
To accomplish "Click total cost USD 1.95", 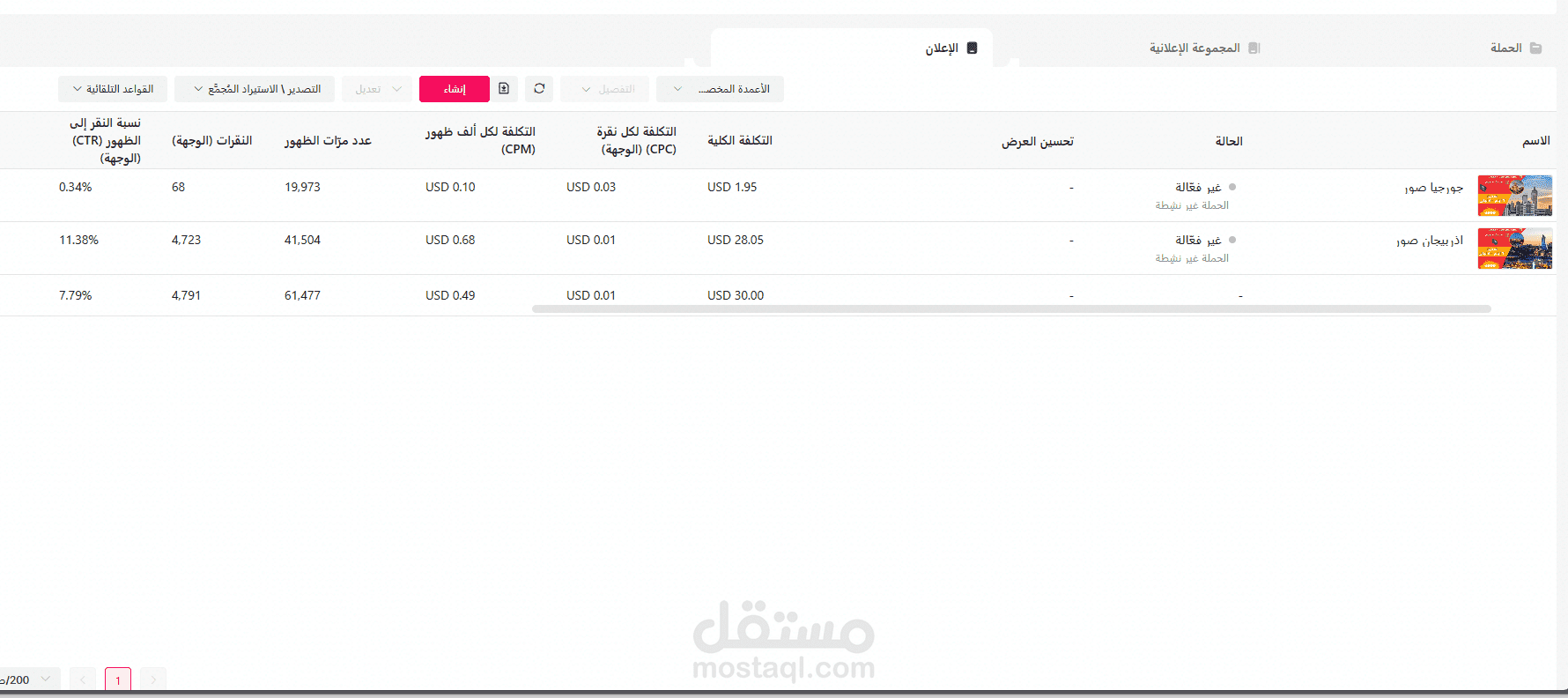I will (732, 187).
